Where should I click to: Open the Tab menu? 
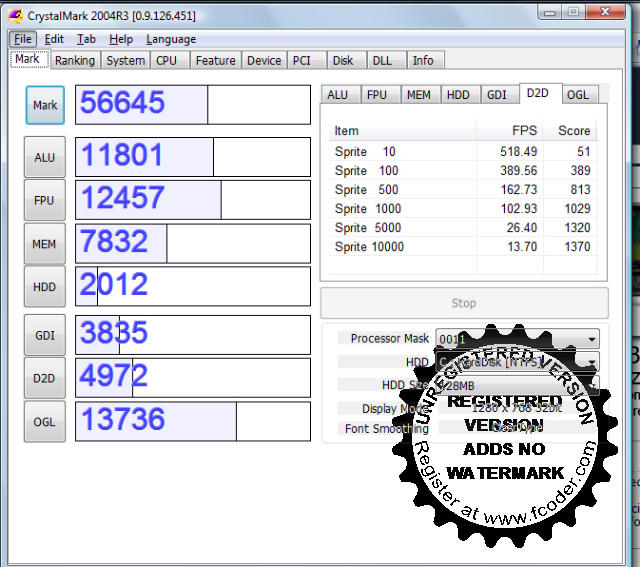point(86,39)
